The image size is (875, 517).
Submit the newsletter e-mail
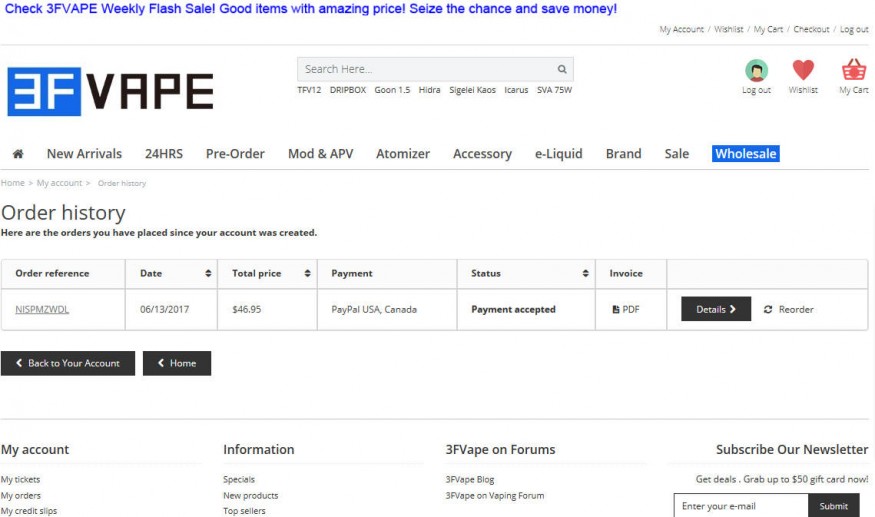834,506
